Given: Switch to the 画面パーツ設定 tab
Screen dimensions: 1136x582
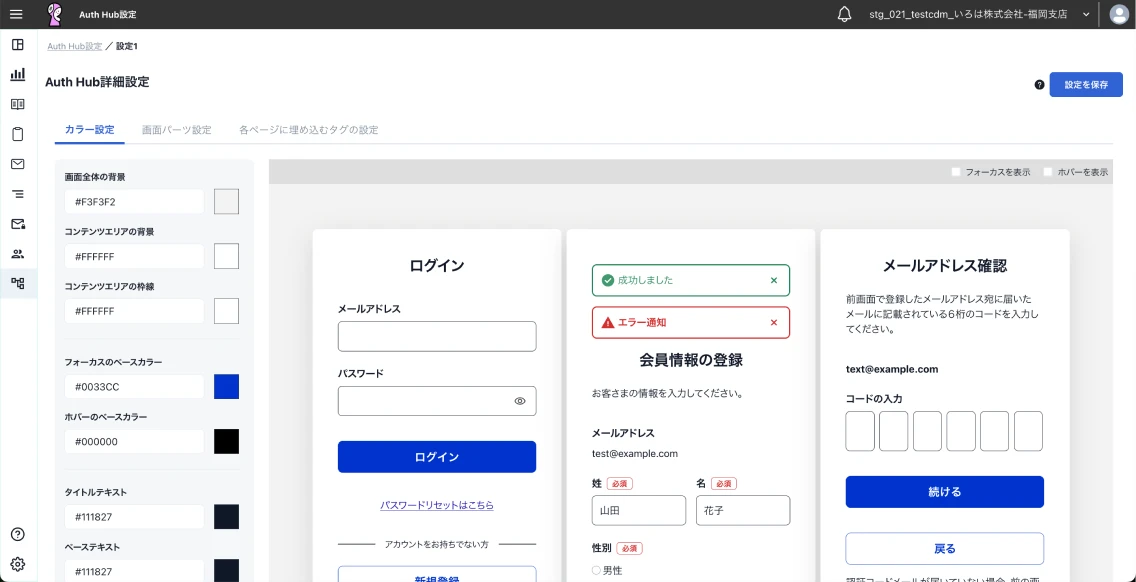Looking at the screenshot, I should 176,130.
